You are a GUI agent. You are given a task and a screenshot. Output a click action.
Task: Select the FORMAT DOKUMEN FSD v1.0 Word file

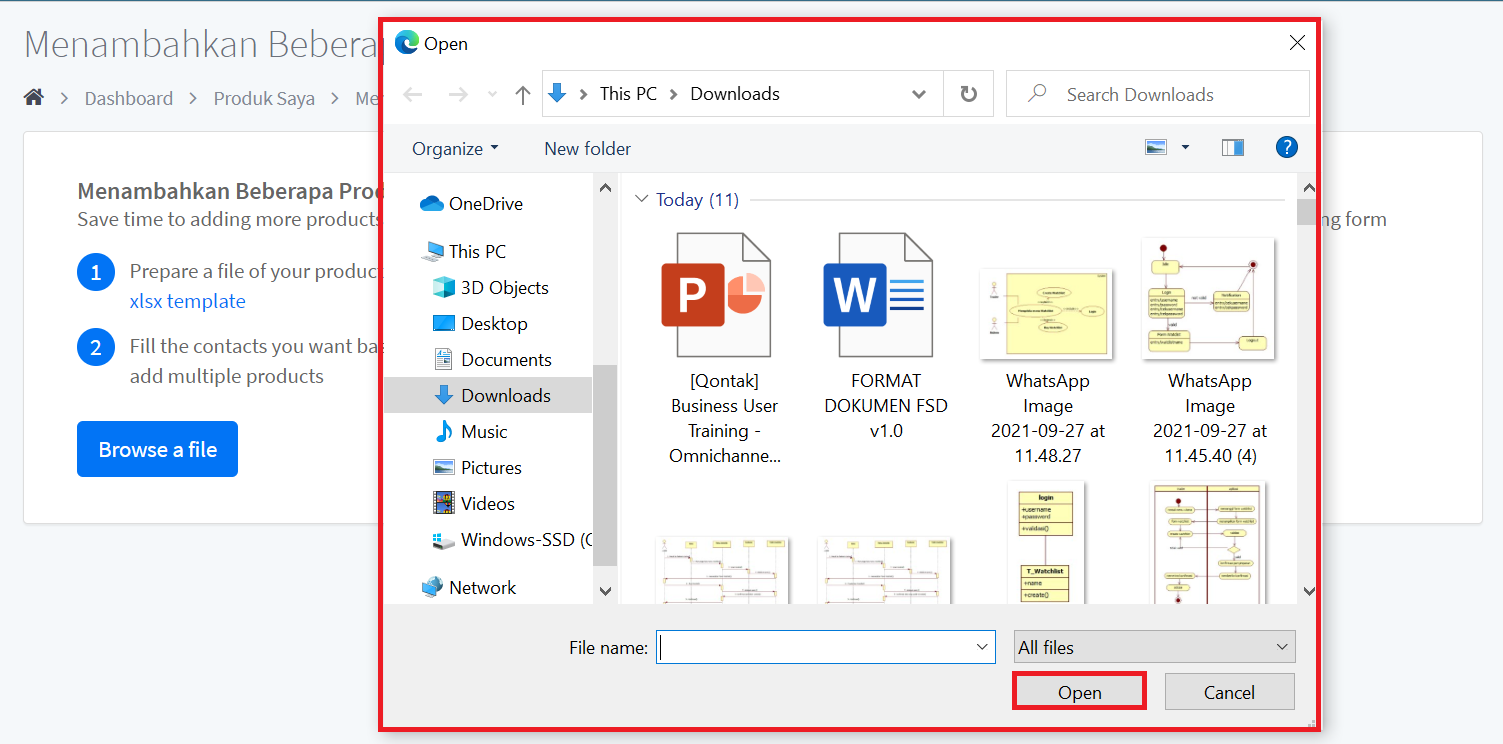886,337
